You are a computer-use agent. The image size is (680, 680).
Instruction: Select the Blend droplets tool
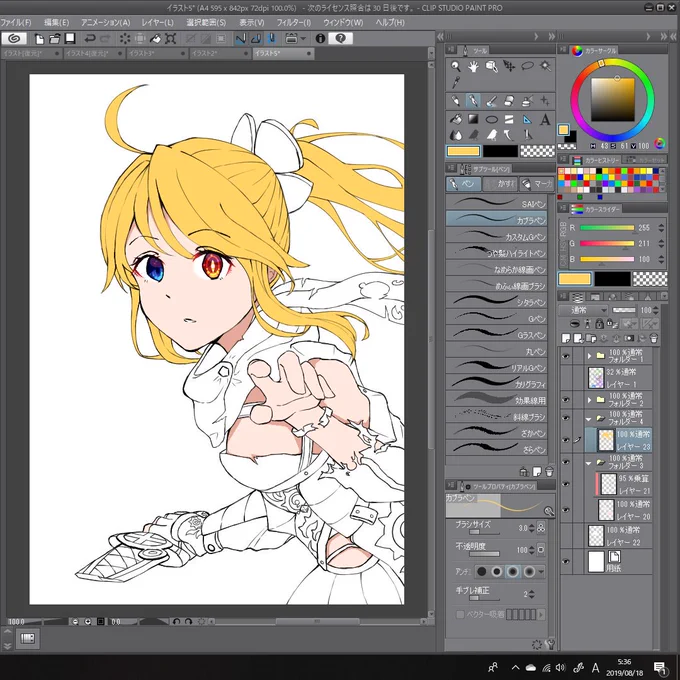coord(455,135)
